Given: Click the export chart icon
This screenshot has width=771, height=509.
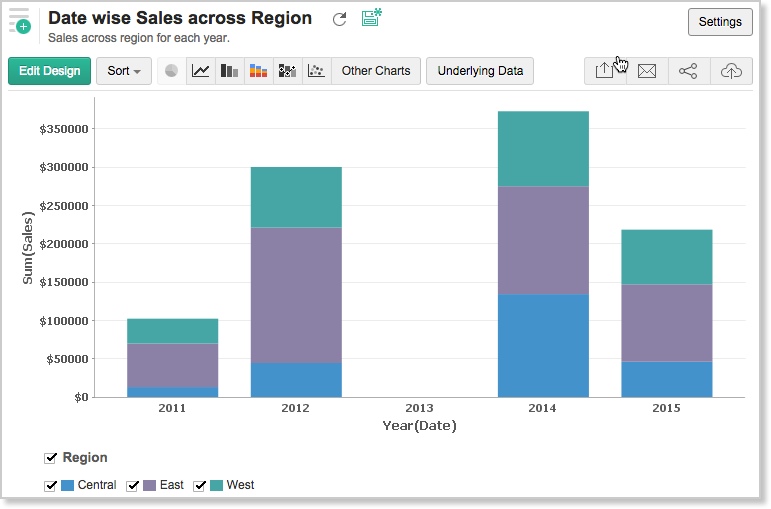Looking at the screenshot, I should click(604, 71).
